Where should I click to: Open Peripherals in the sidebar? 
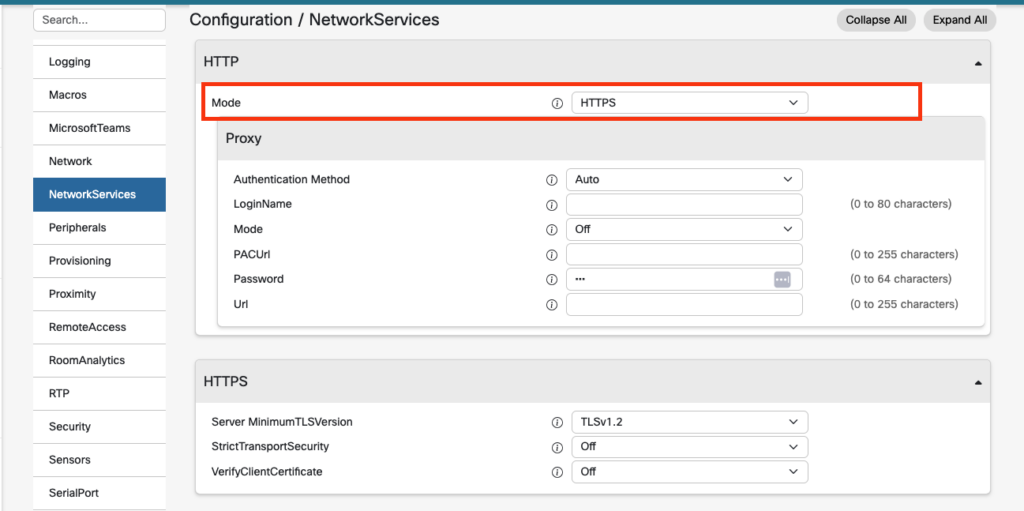99,228
